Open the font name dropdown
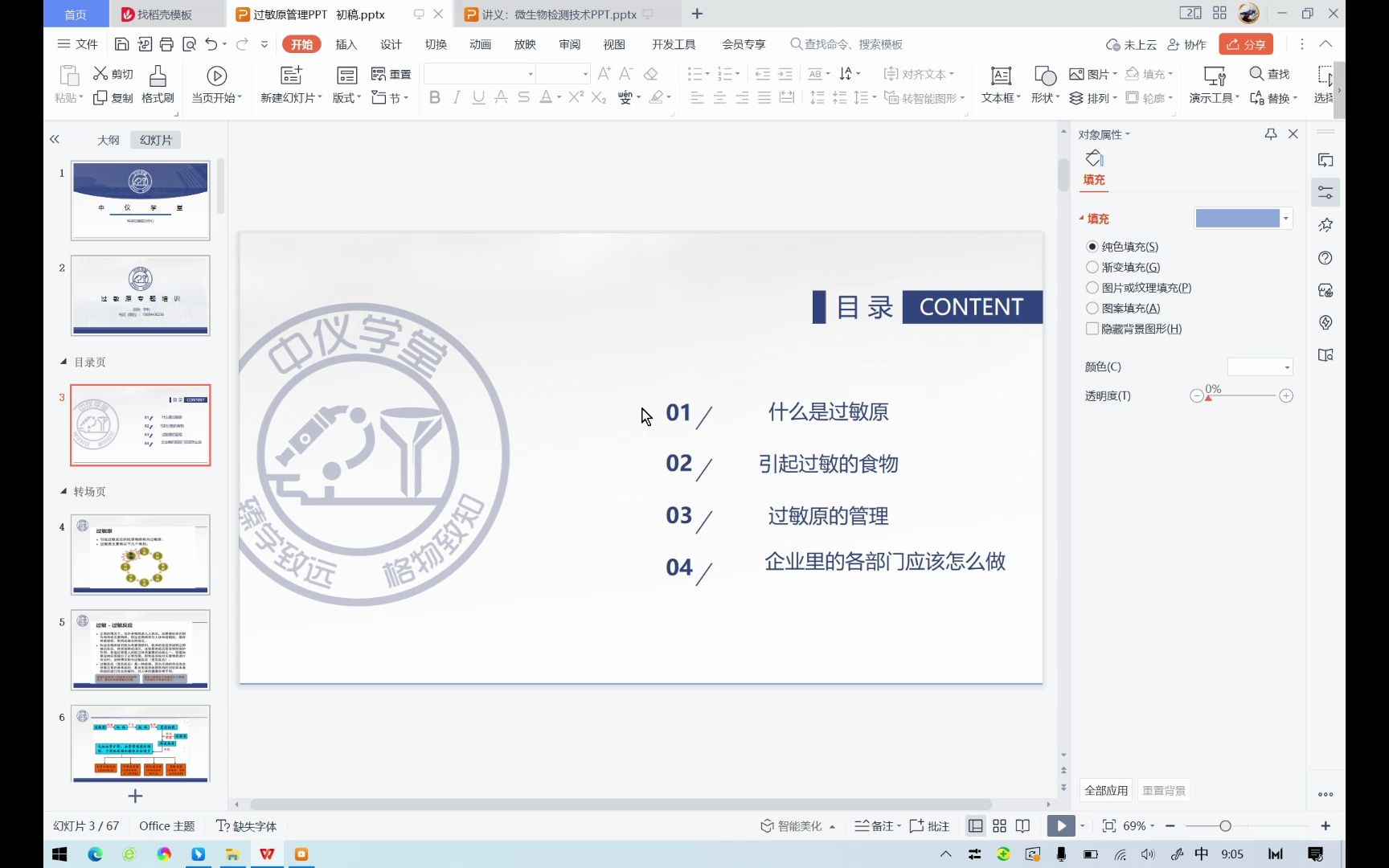 pyautogui.click(x=531, y=74)
